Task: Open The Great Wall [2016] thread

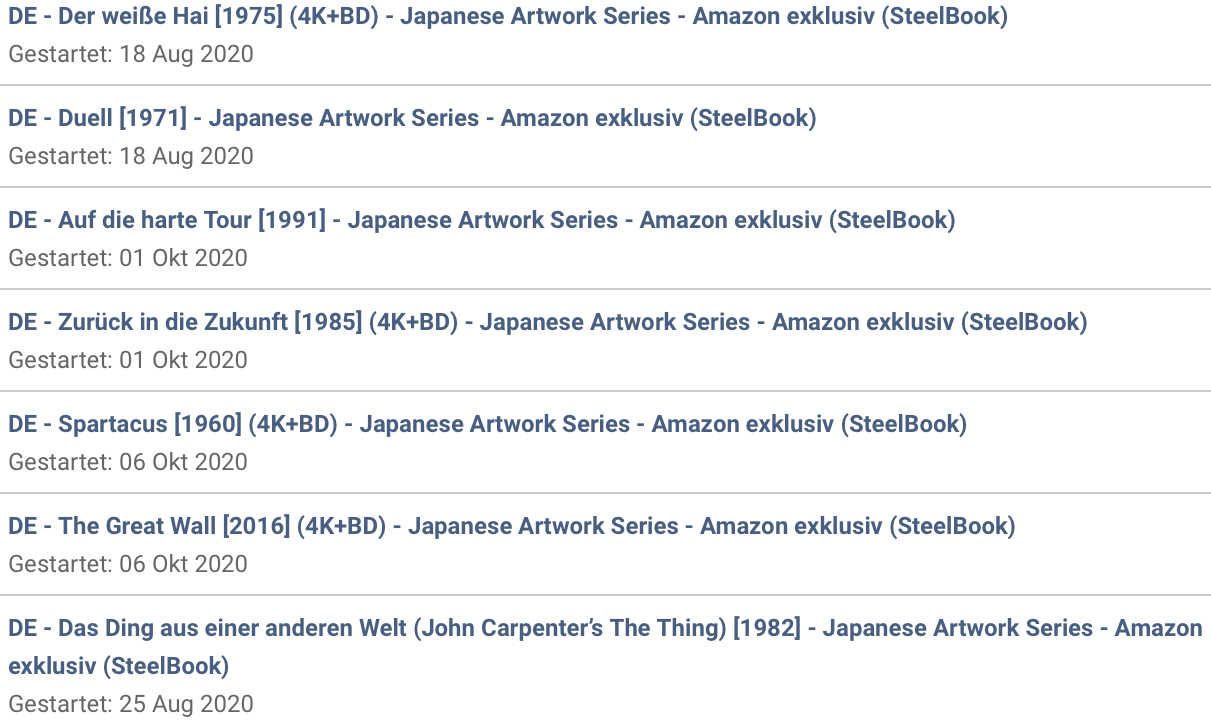Action: pos(512,526)
